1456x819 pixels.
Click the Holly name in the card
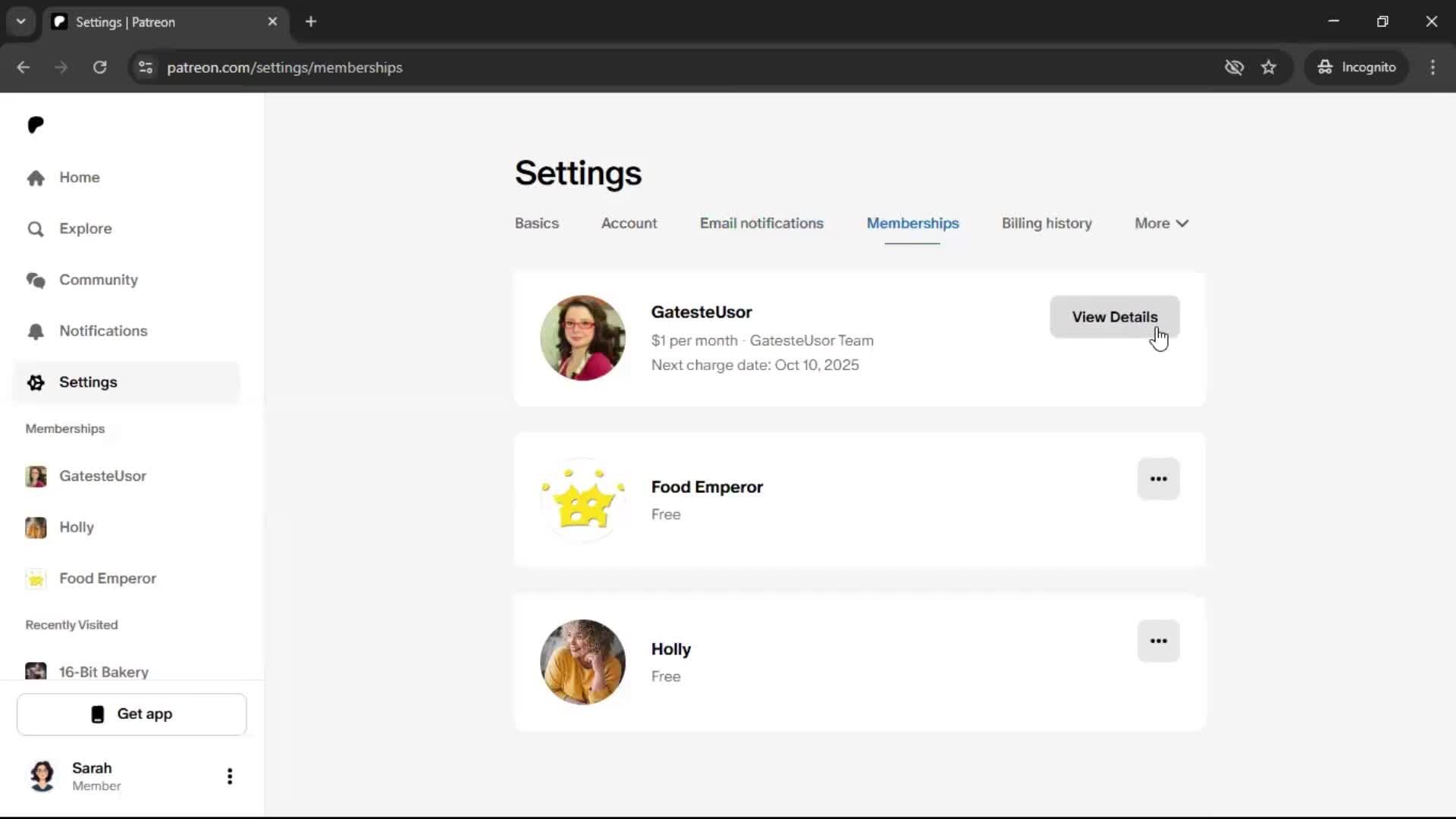click(671, 650)
